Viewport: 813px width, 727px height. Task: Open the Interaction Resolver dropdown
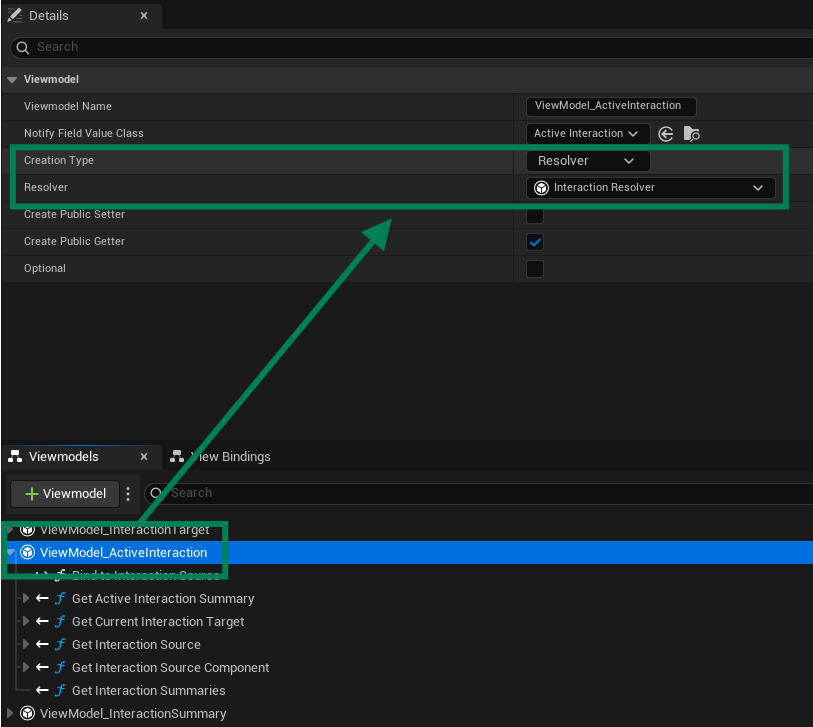[758, 187]
